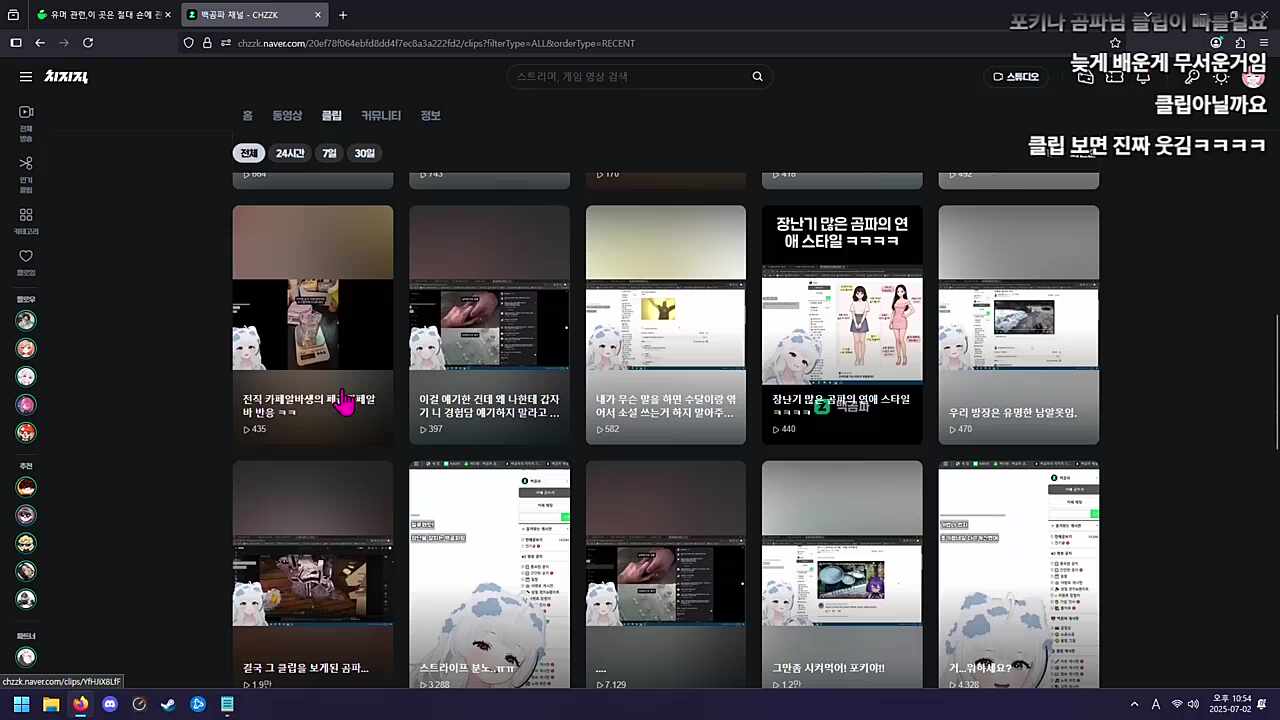
Task: Open first recommended channel avatar under 추천
Action: point(26,487)
